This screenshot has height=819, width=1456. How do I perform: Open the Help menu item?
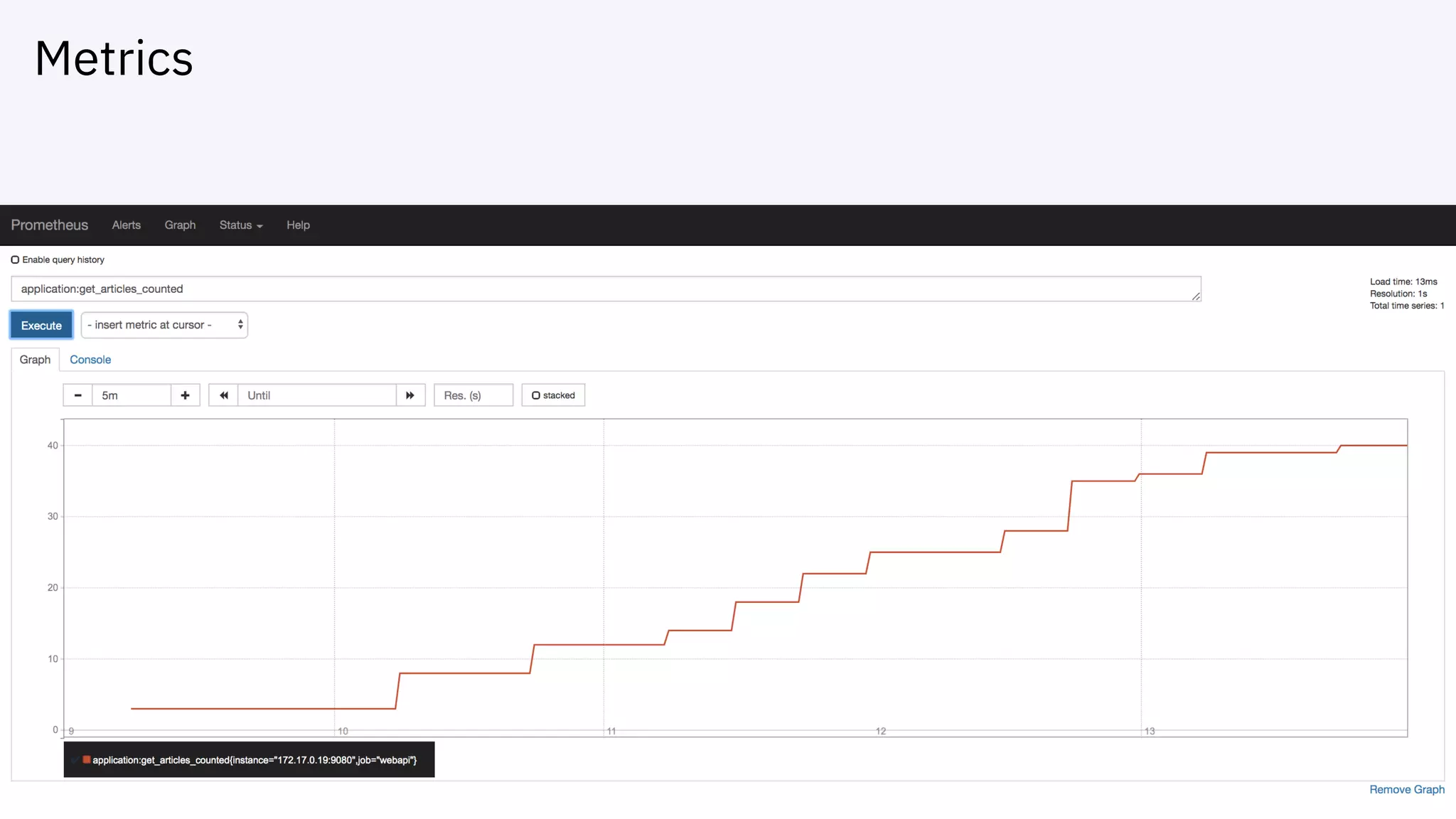(298, 225)
